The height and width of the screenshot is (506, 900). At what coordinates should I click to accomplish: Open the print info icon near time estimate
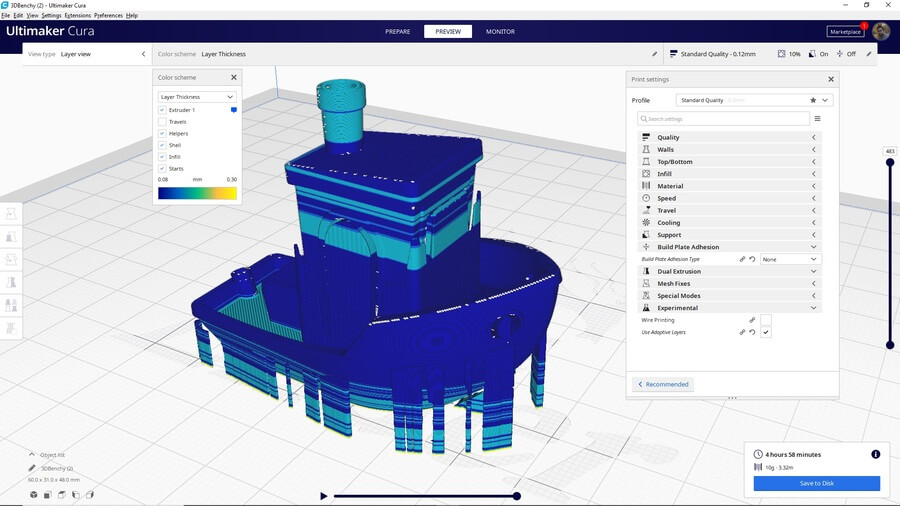click(x=875, y=454)
